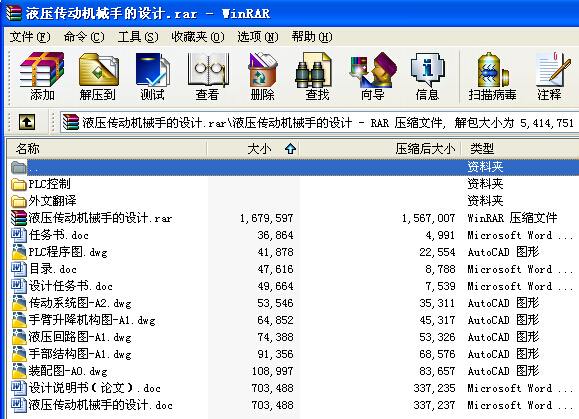The height and width of the screenshot is (419, 579).
Task: Click the WinRAR title bar logo icon
Action: [x=14, y=13]
